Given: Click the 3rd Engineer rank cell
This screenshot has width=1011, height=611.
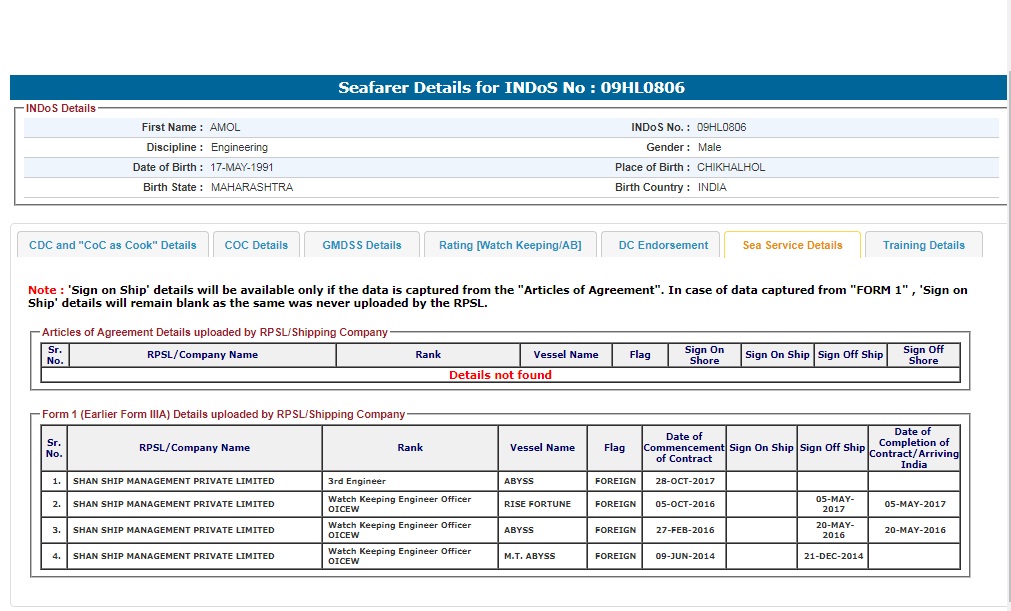Looking at the screenshot, I should pyautogui.click(x=357, y=482).
